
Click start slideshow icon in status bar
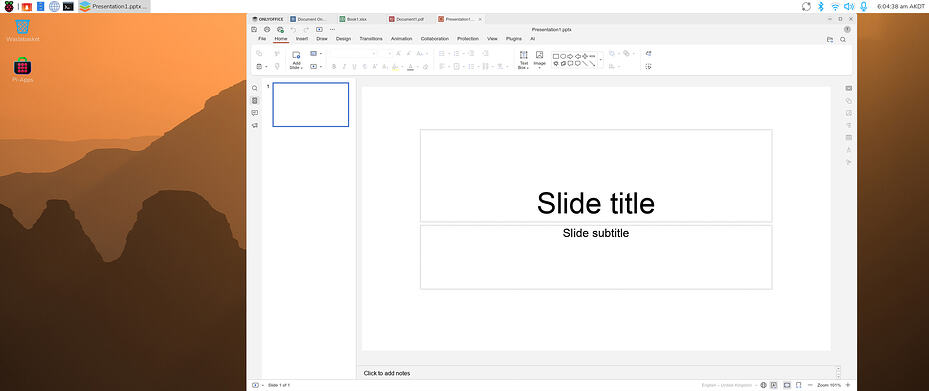coord(255,385)
